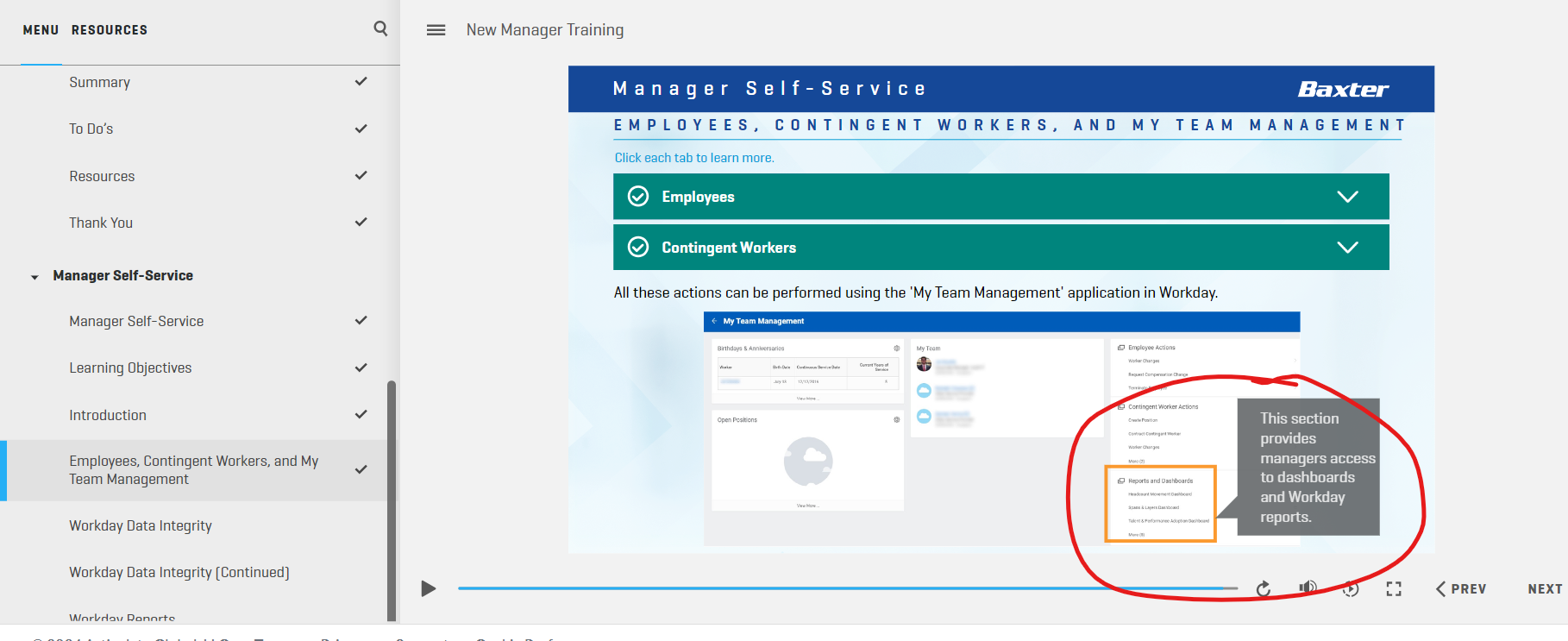Play the slide with the play button
The image size is (1568, 641).
pyautogui.click(x=428, y=588)
